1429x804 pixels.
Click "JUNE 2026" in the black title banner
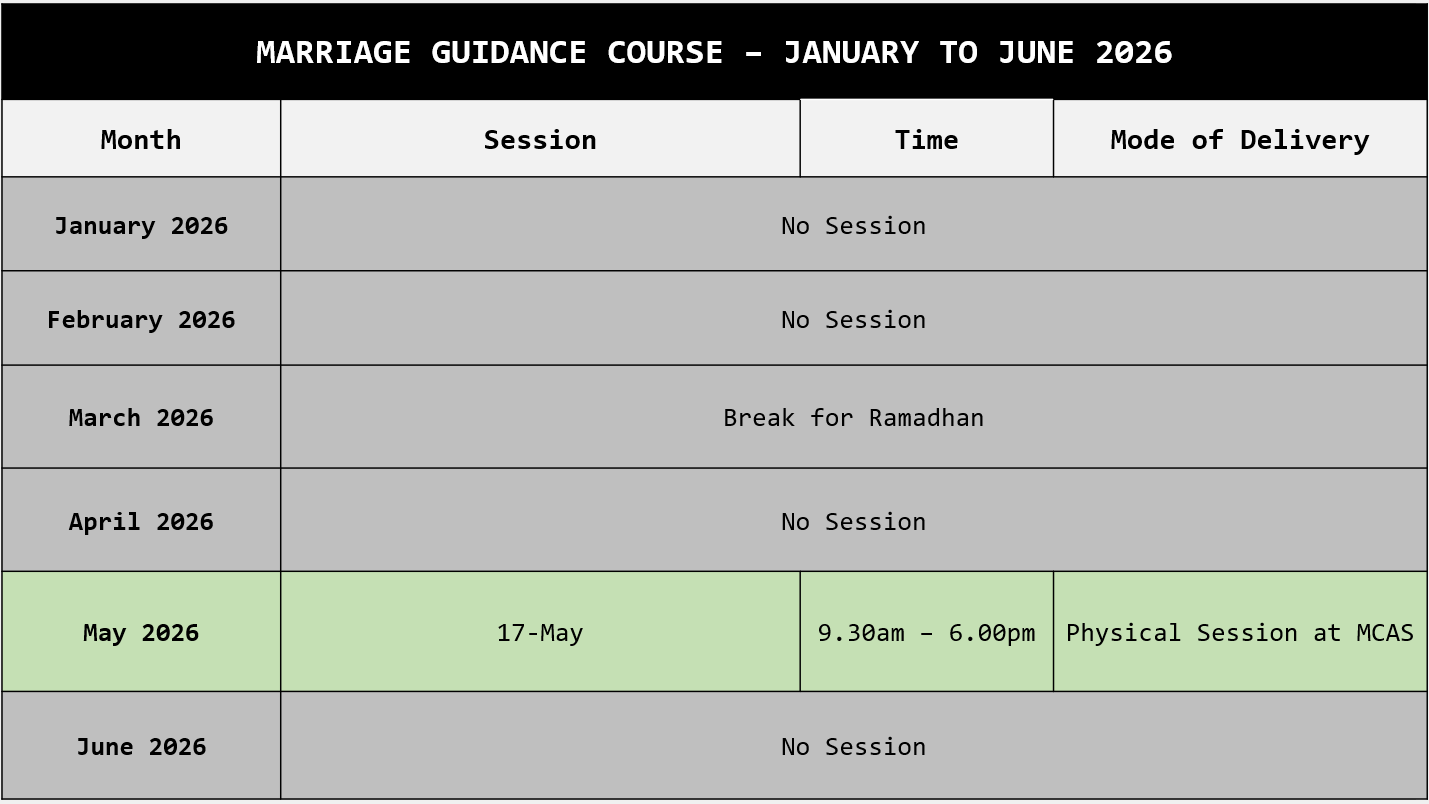[1085, 53]
